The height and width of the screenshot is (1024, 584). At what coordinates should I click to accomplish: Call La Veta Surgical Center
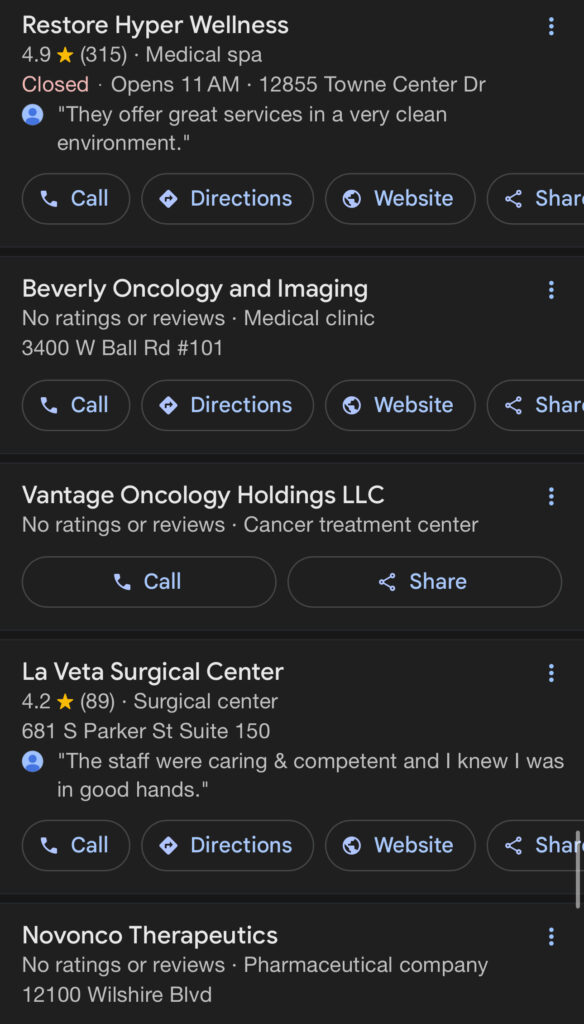(x=76, y=845)
